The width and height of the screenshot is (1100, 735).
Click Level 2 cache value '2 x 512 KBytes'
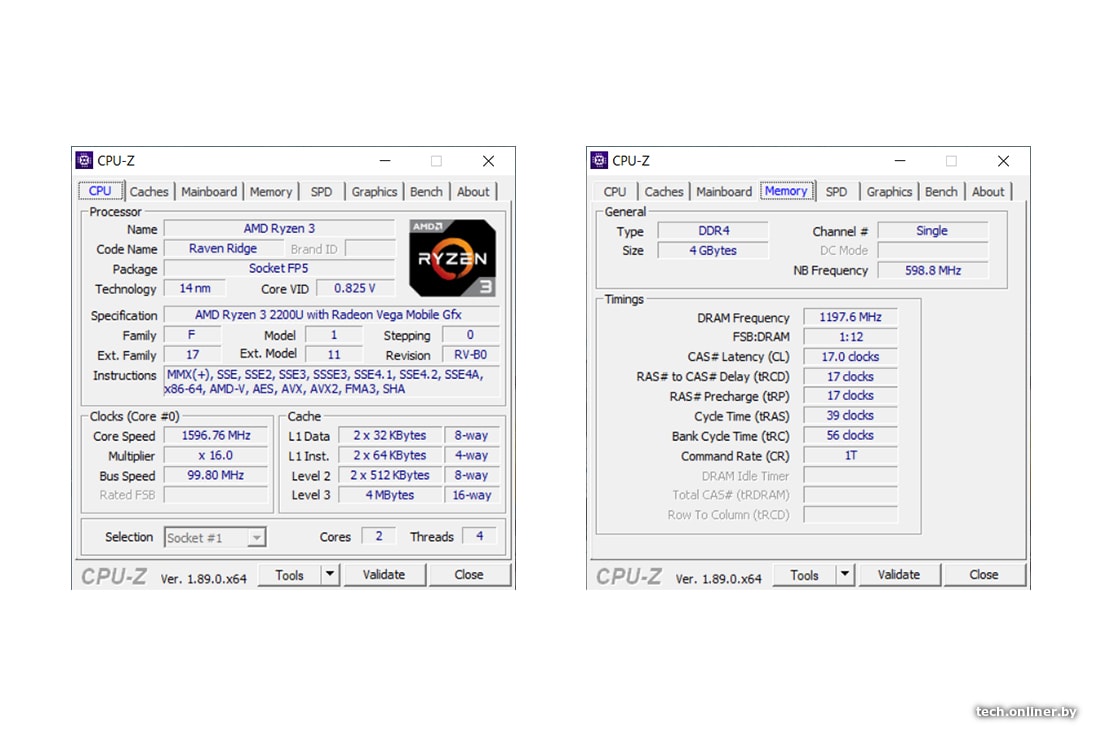pos(390,475)
